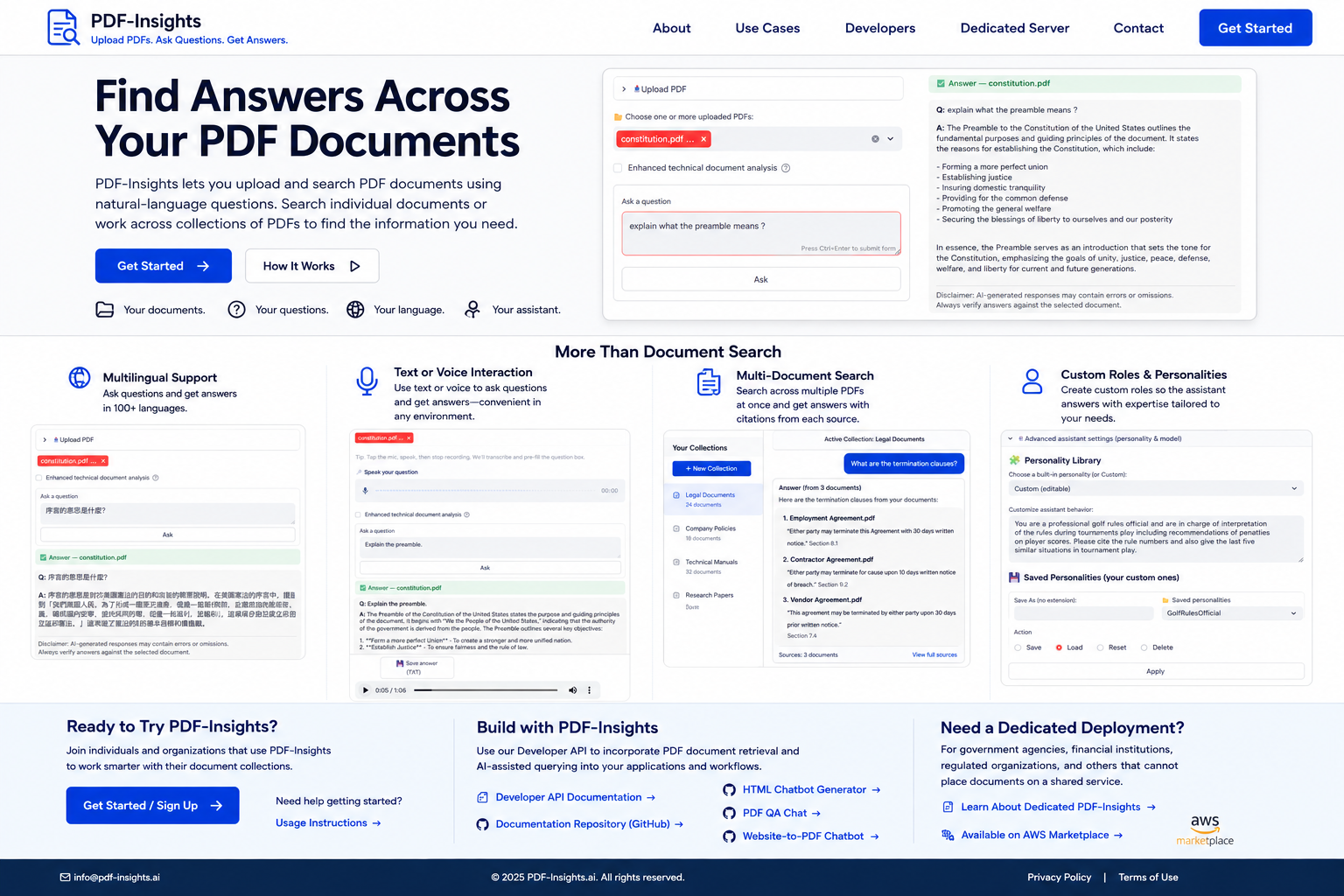Select the Save action radio button

[1018, 647]
